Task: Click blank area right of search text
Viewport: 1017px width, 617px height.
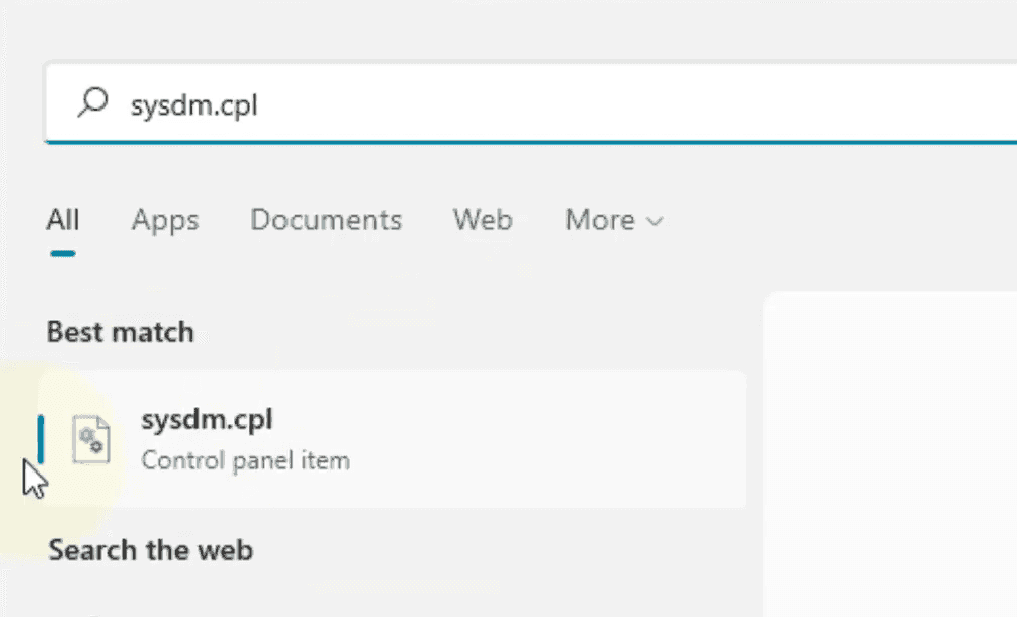Action: [x=636, y=104]
